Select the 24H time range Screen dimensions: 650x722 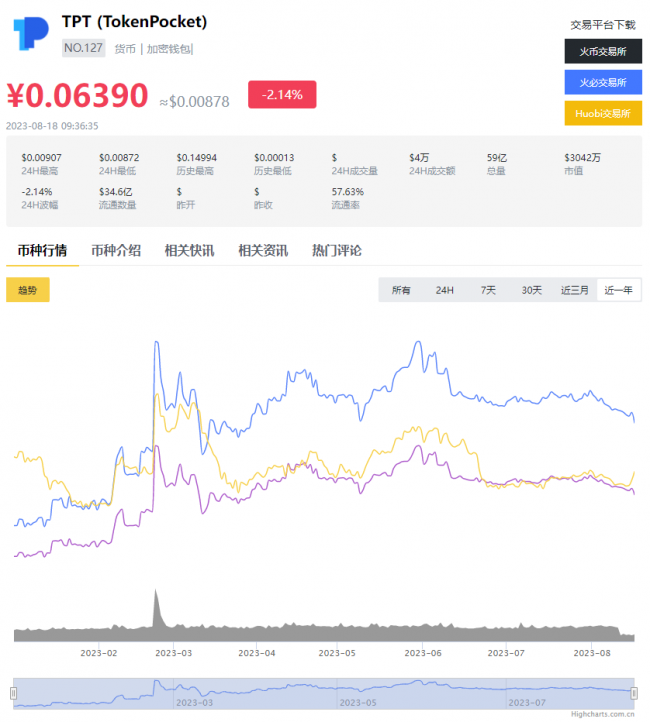point(445,290)
